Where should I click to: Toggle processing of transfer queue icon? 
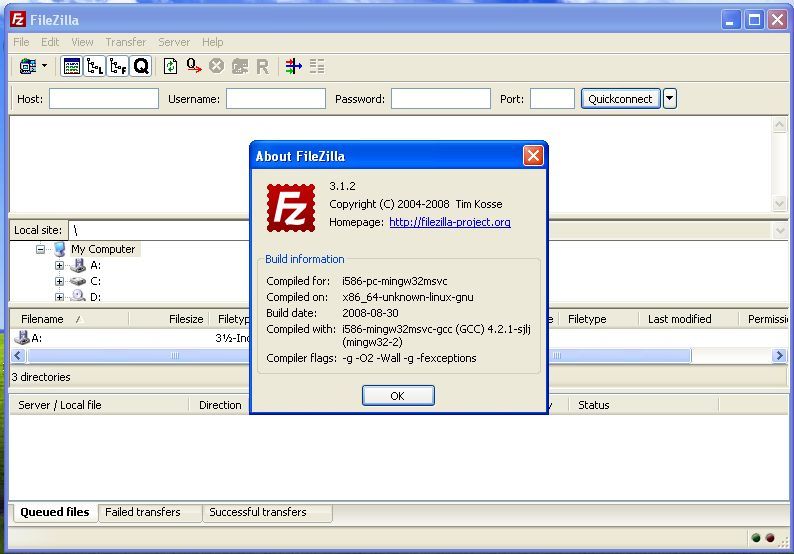194,66
